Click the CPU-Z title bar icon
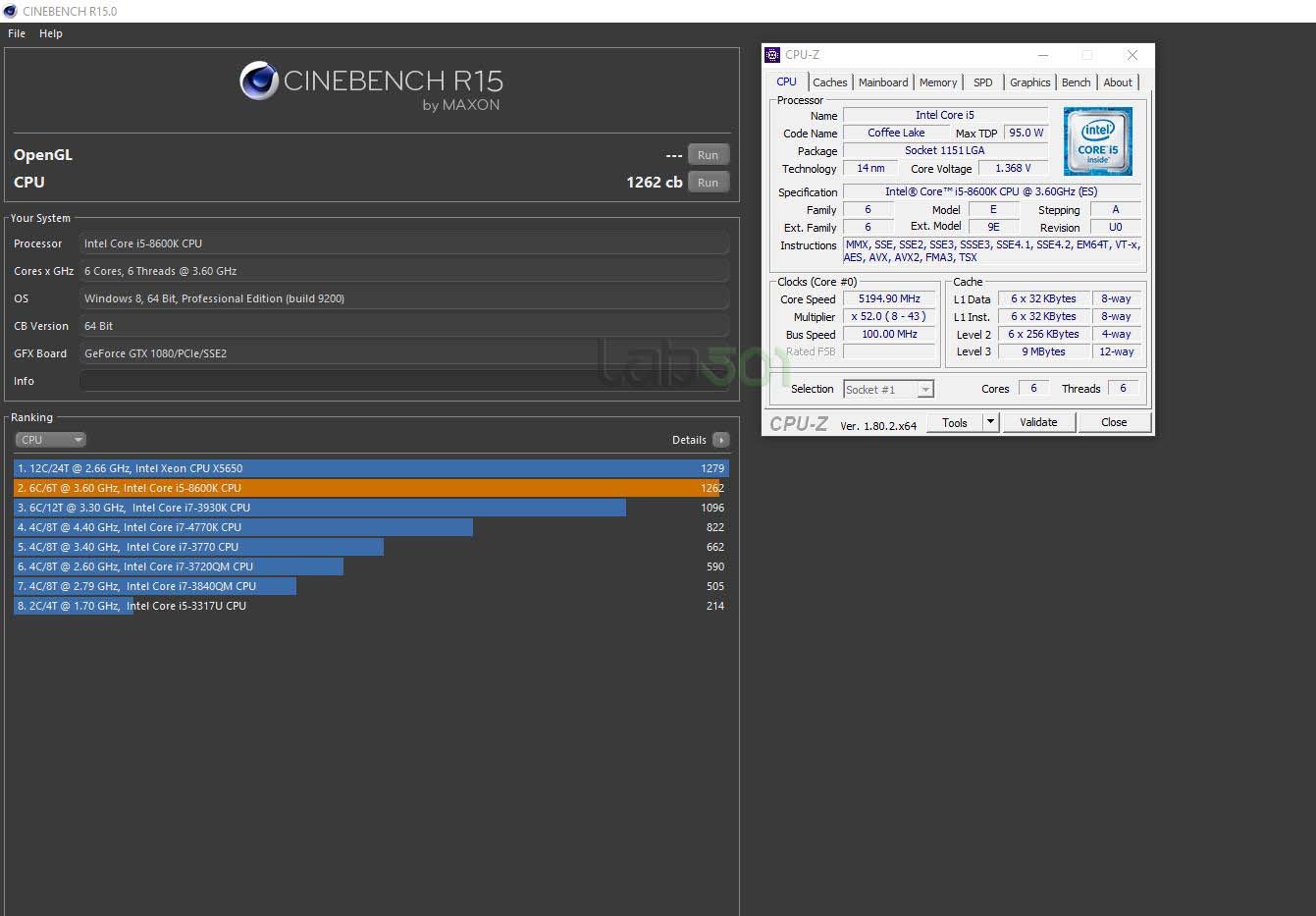Image resolution: width=1316 pixels, height=916 pixels. click(x=772, y=55)
